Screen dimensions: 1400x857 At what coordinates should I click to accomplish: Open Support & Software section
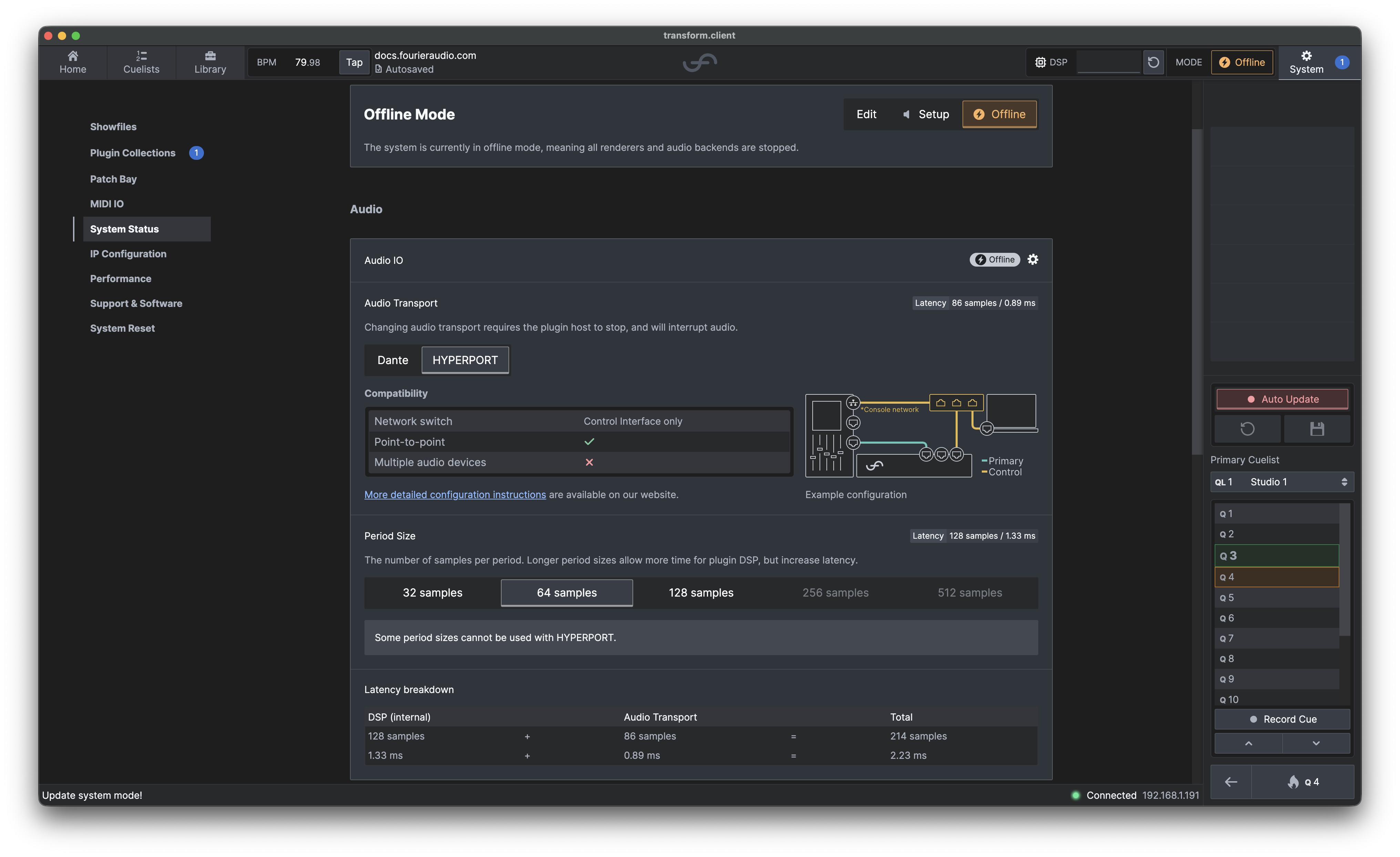click(x=136, y=303)
